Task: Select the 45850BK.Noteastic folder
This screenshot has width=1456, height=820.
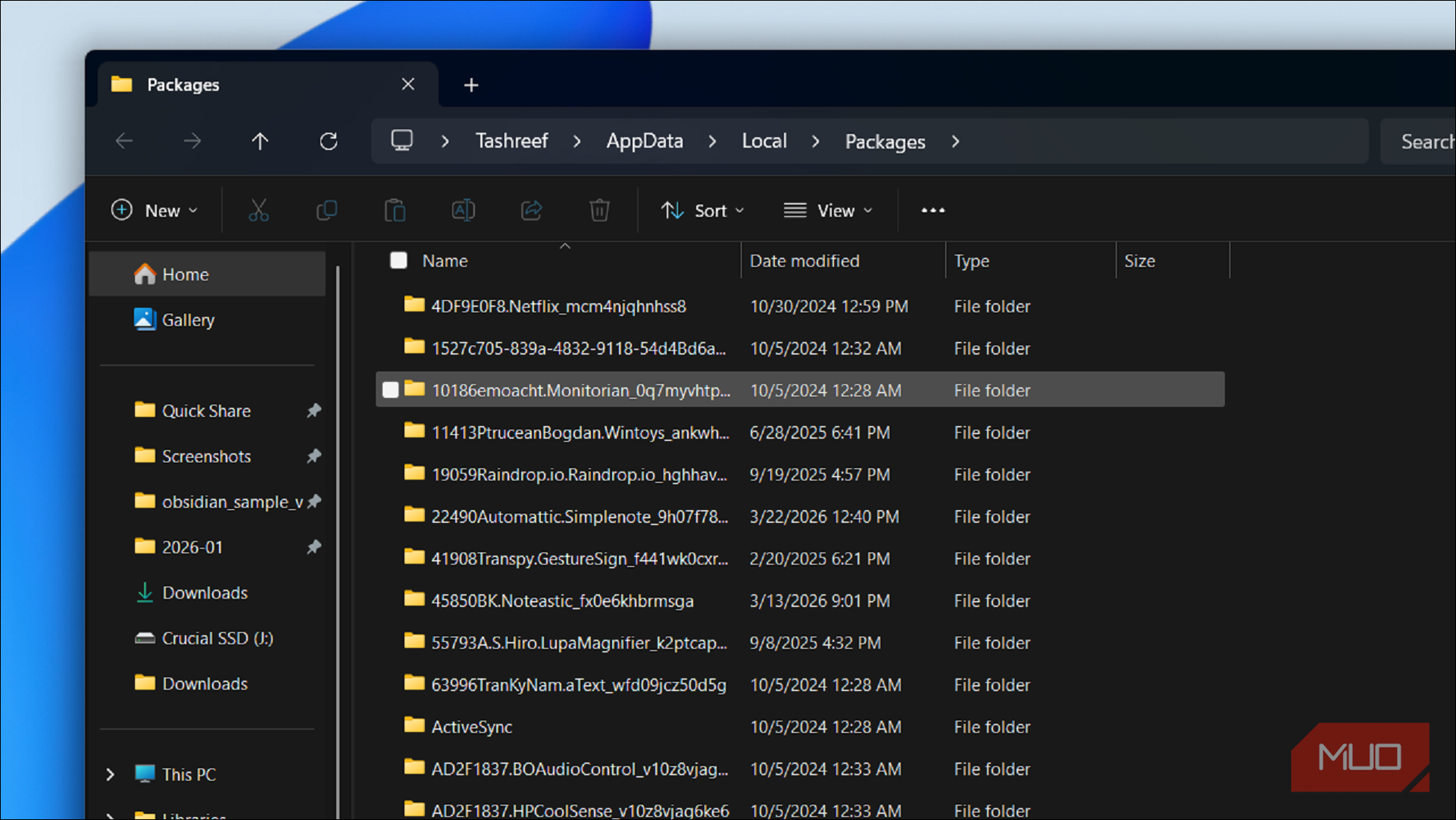Action: pos(800,600)
